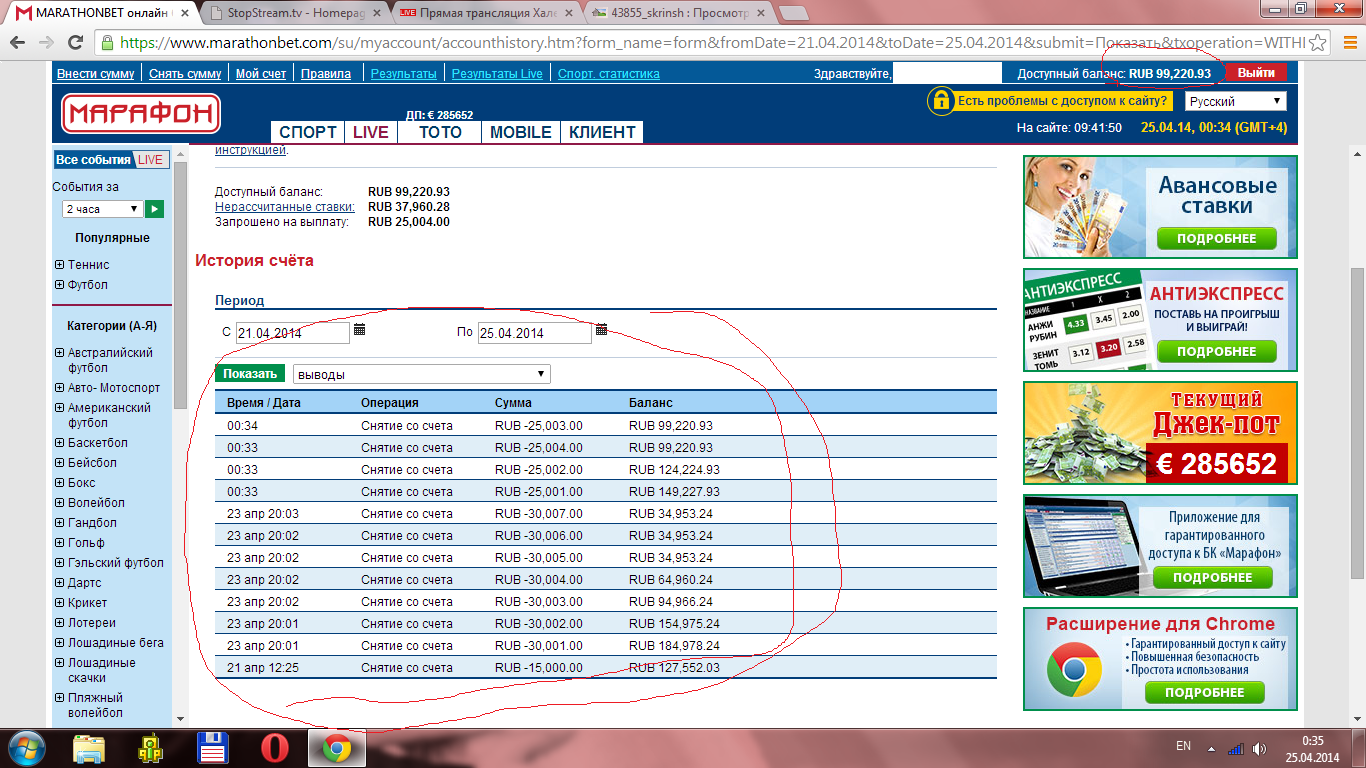Viewport: 1366px width, 768px height.
Task: Click the volume speaker tray icon
Action: click(1258, 748)
